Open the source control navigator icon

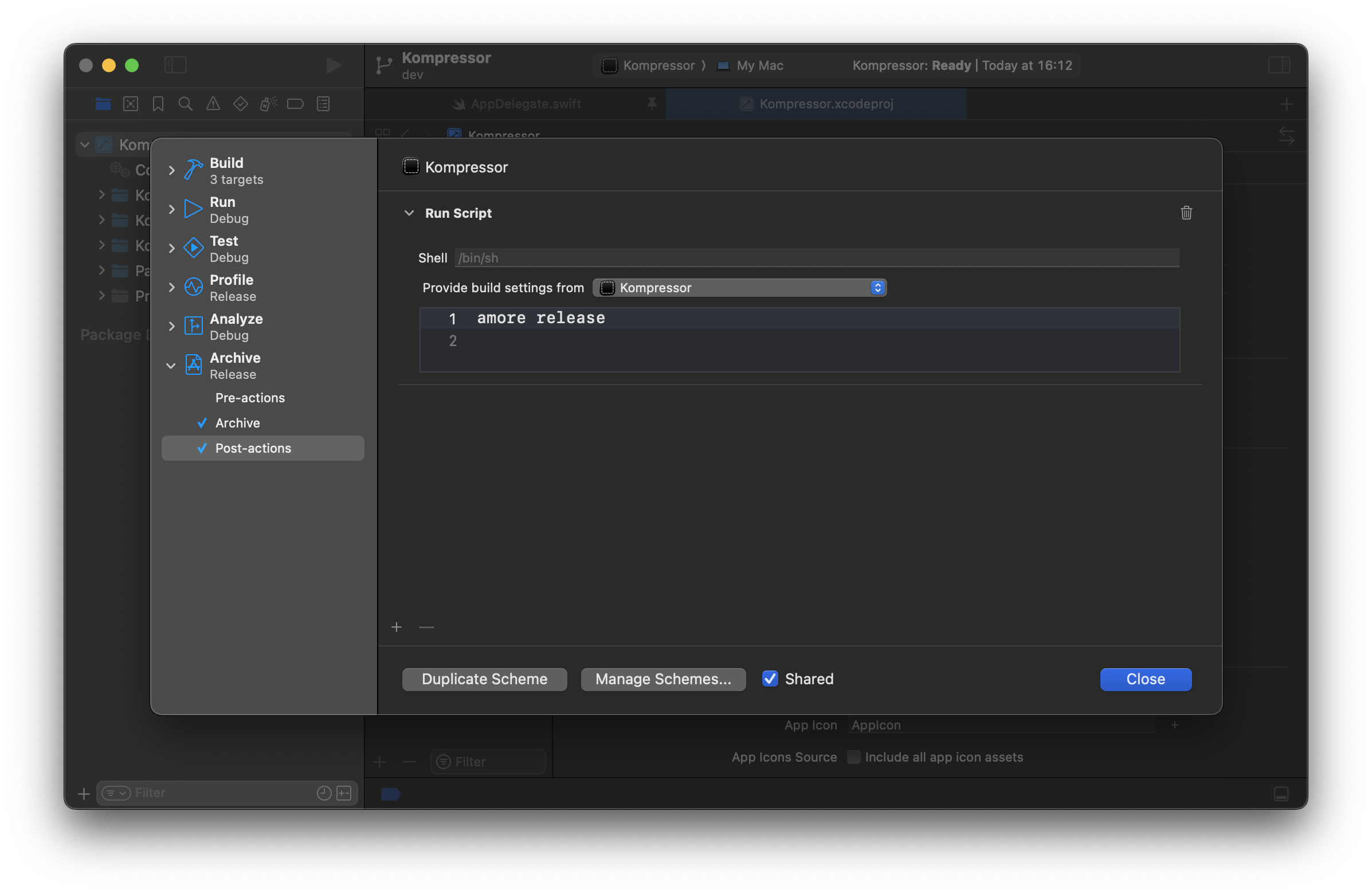131,104
